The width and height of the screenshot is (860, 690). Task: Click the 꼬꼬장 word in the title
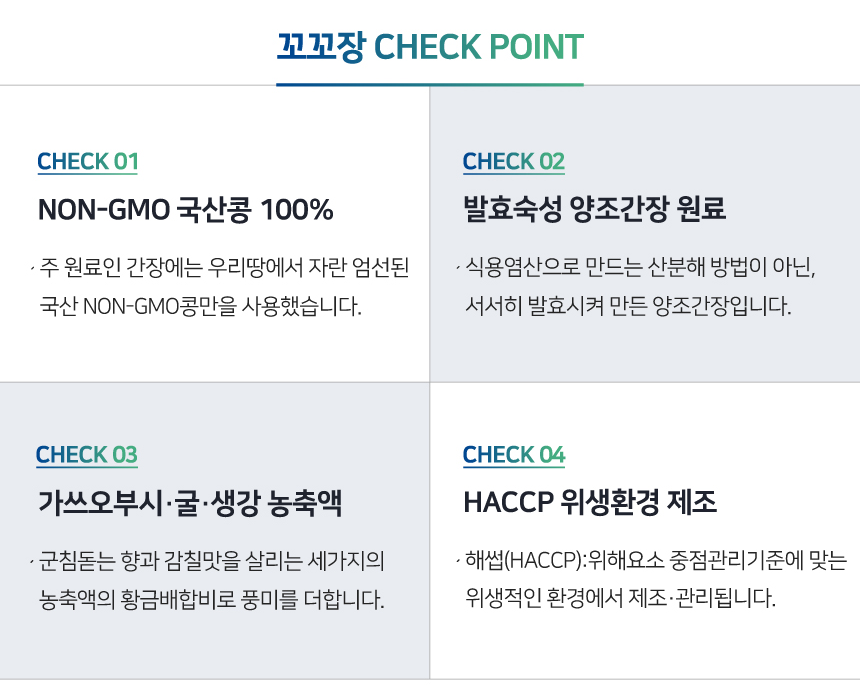click(320, 47)
